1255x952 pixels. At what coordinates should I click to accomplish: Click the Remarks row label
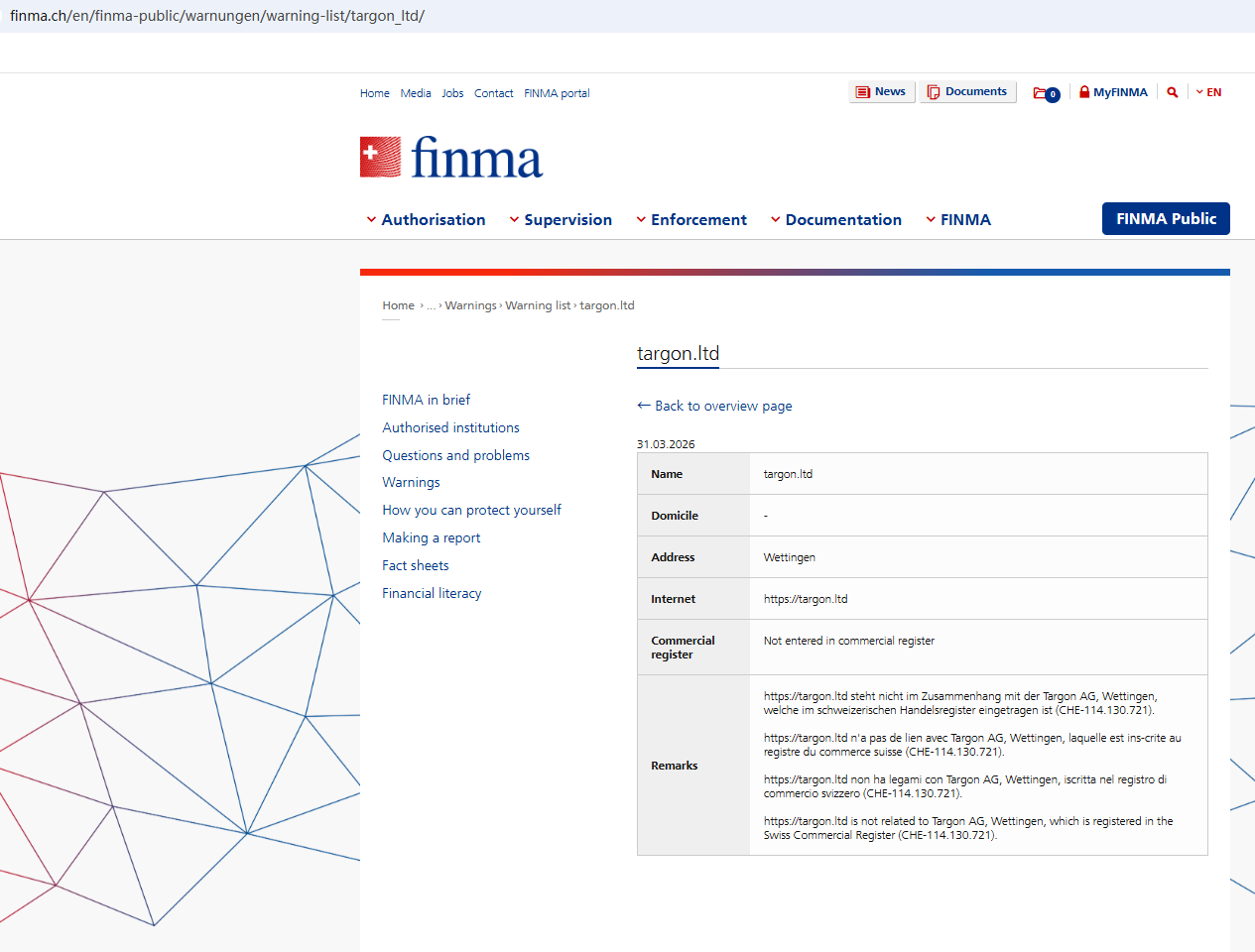click(x=675, y=766)
